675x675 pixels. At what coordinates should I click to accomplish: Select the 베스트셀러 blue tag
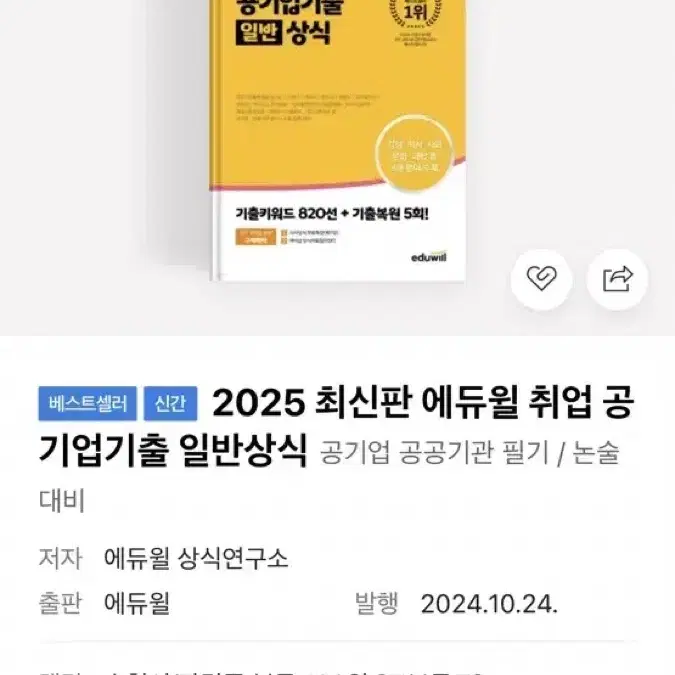(x=88, y=404)
